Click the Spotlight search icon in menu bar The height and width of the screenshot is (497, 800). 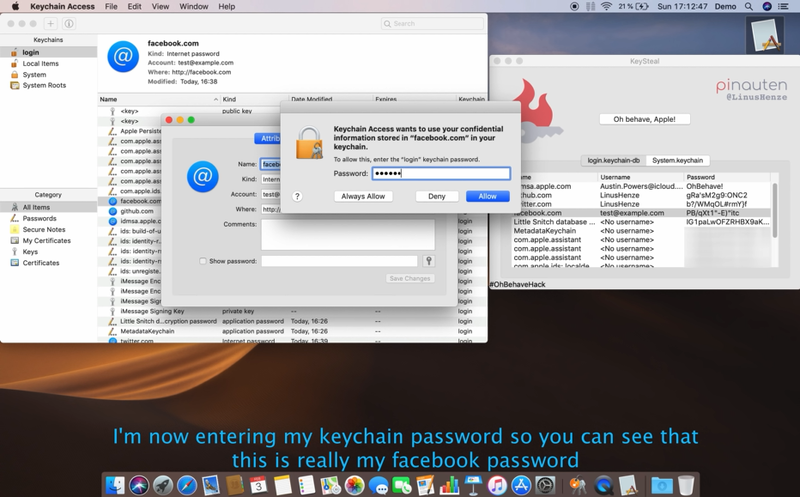point(748,7)
